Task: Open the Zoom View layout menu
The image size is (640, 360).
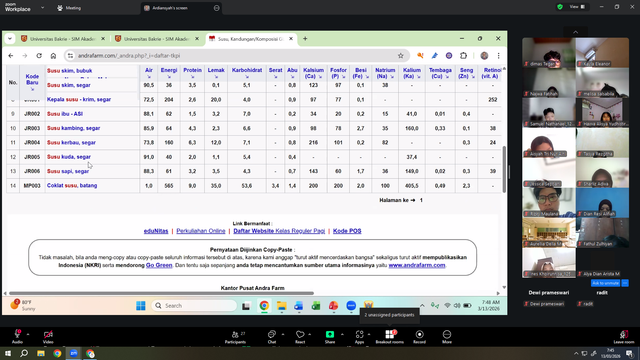Action: click(578, 7)
